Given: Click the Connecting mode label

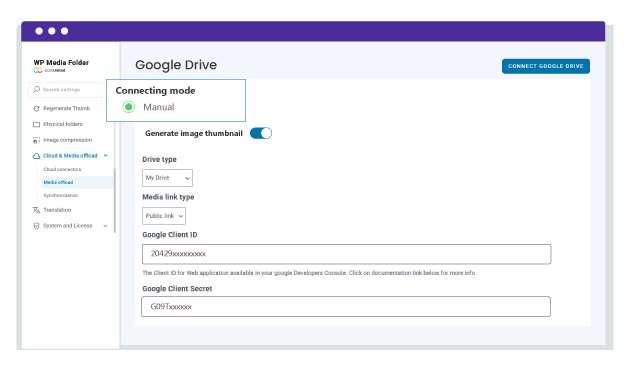Looking at the screenshot, I should (155, 90).
